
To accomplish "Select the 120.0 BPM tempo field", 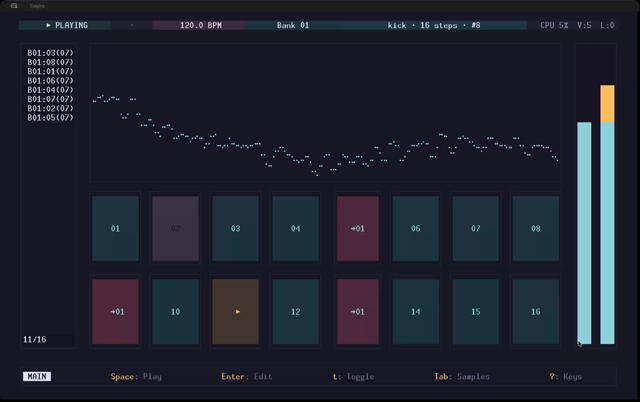I will (x=199, y=25).
